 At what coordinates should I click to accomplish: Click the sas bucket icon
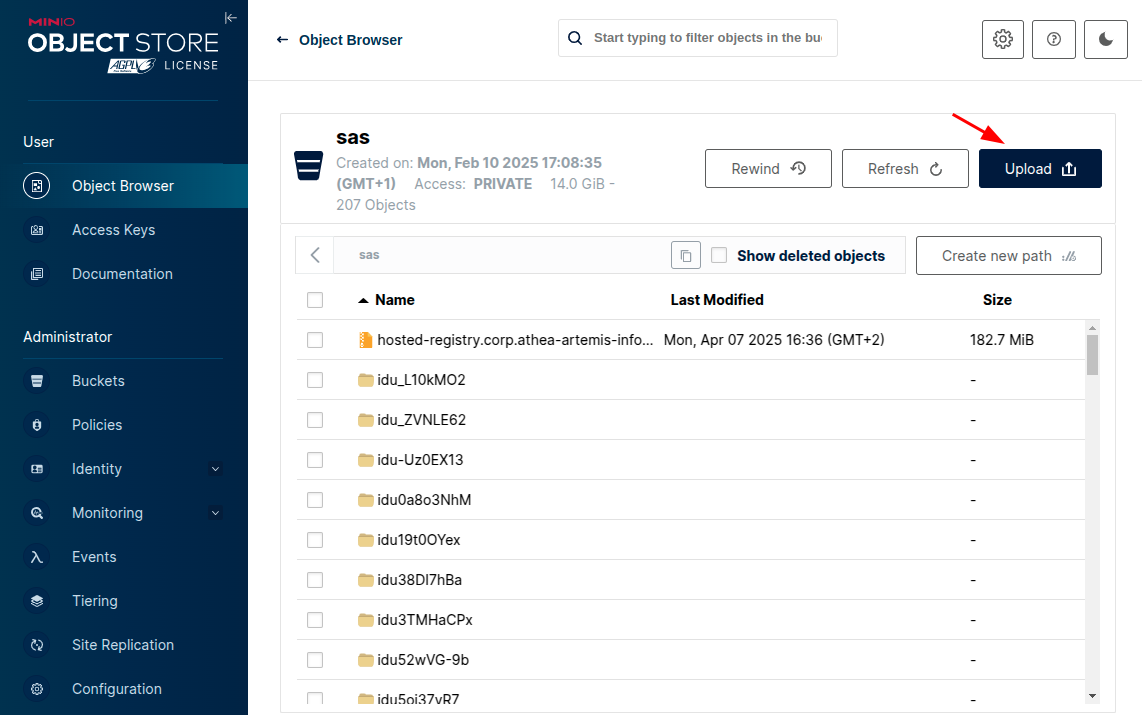tap(308, 166)
